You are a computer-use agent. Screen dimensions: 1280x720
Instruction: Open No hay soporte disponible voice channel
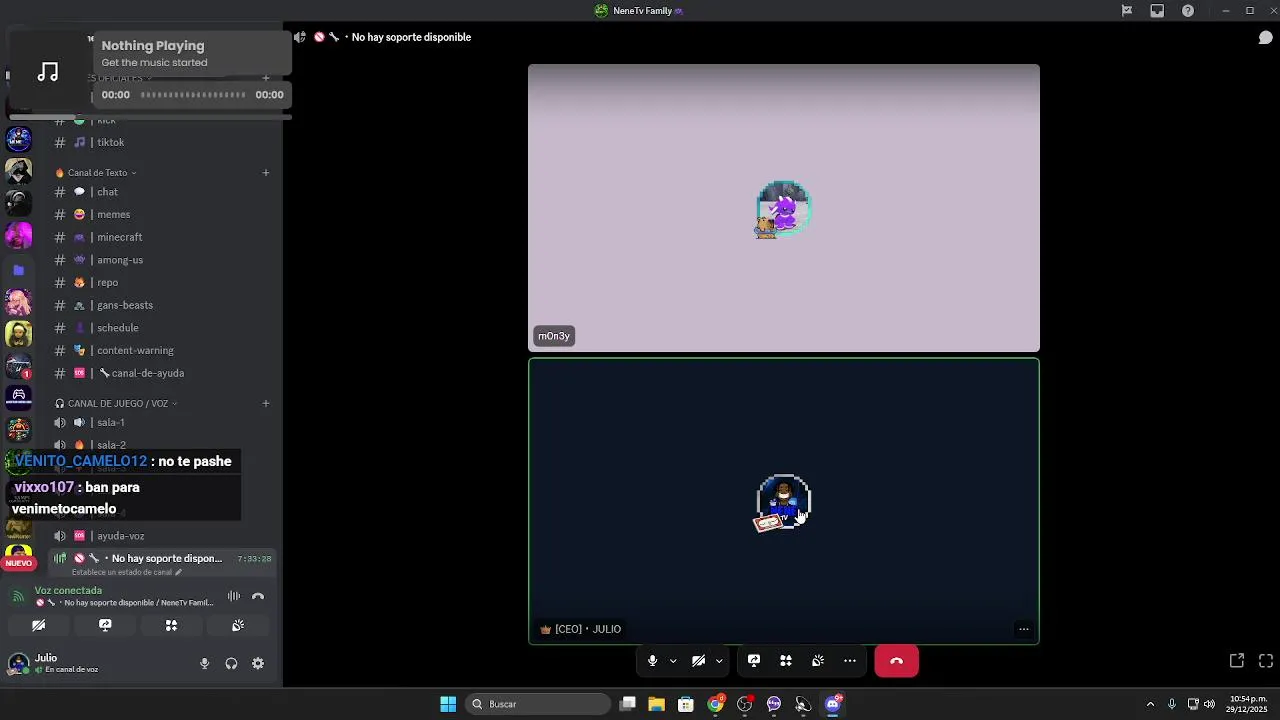point(160,559)
